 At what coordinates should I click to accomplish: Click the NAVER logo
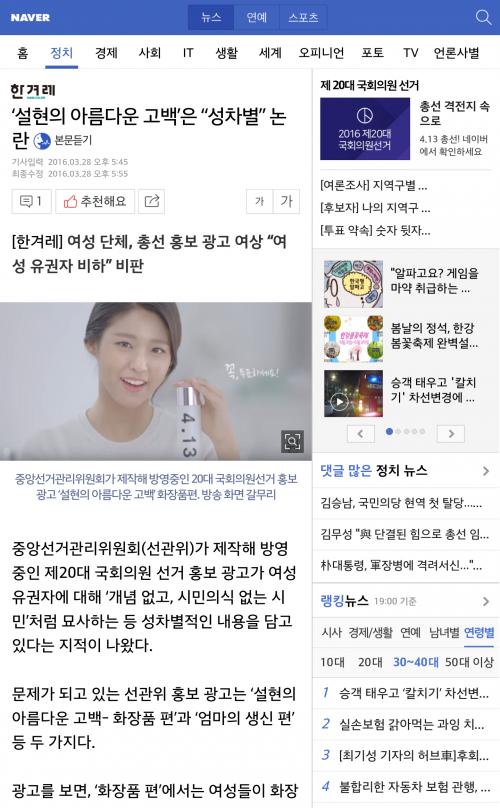pyautogui.click(x=30, y=18)
